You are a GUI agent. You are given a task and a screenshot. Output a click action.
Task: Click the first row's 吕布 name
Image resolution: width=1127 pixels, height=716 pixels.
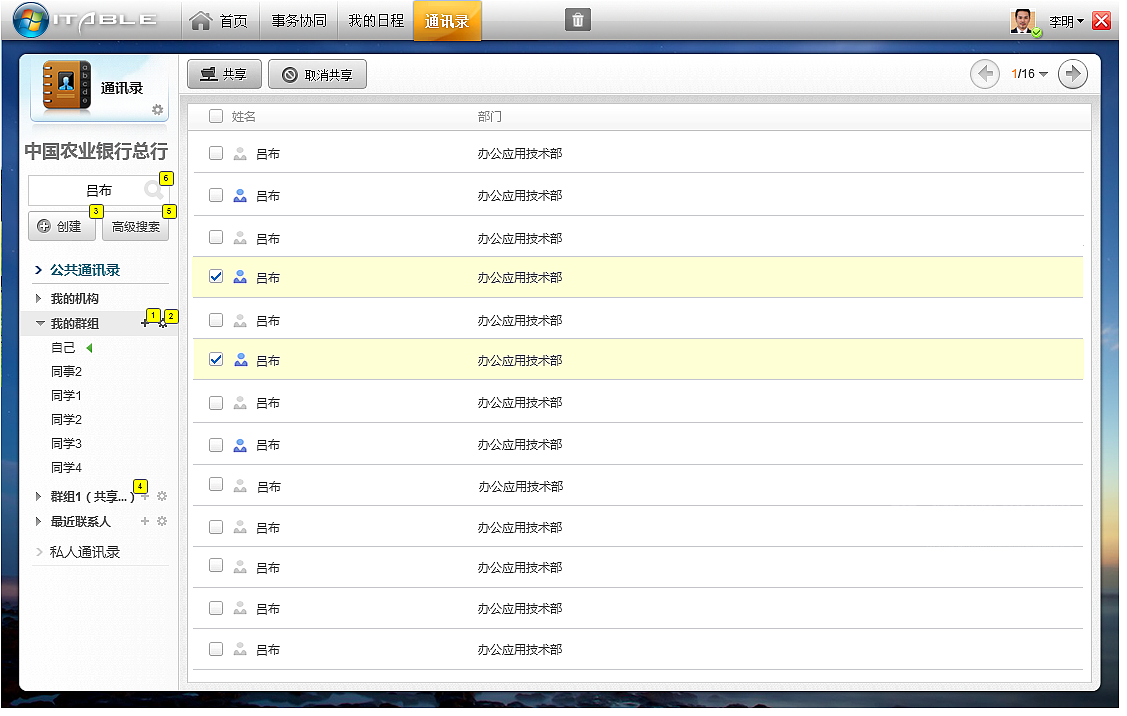pos(268,154)
